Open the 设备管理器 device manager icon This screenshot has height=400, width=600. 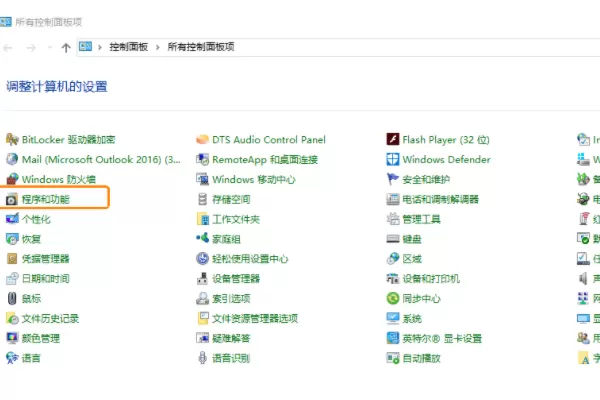click(202, 279)
